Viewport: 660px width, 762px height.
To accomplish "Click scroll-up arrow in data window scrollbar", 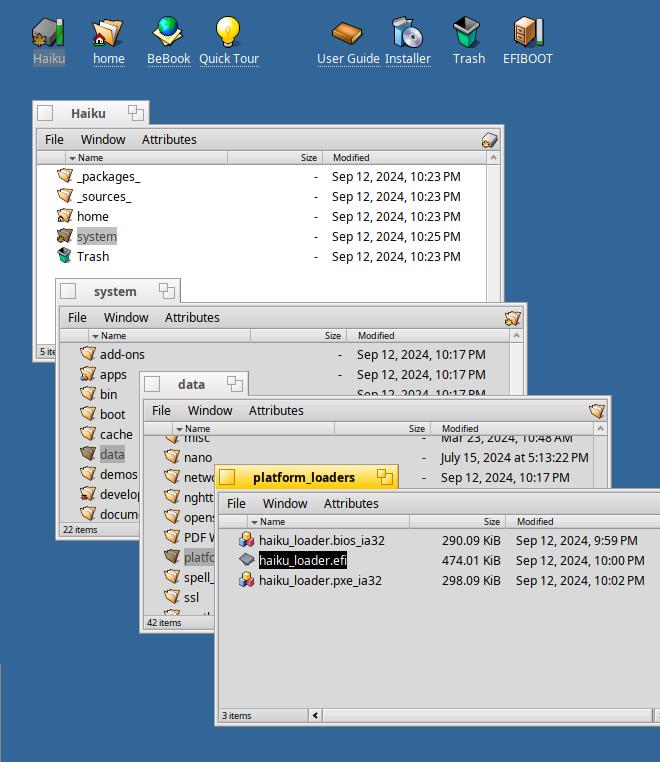I will (x=600, y=428).
